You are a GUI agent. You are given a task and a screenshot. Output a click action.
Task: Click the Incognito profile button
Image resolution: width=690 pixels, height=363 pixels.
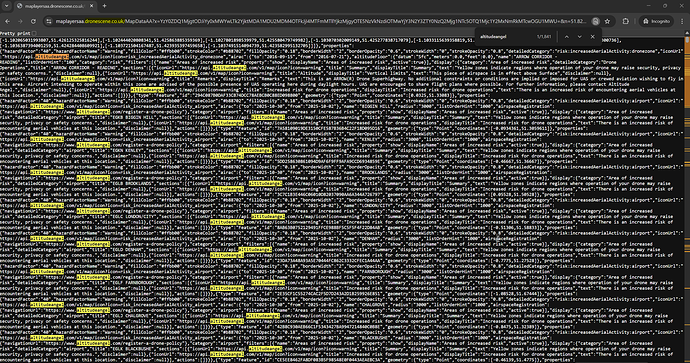656,21
